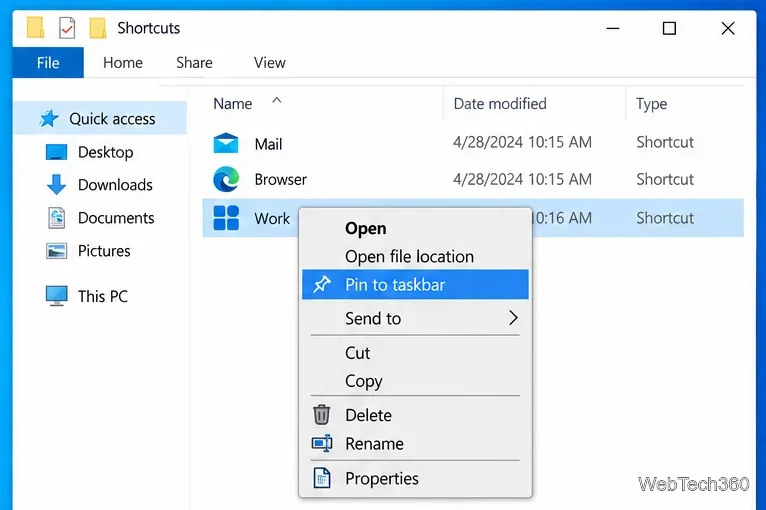Select Delete in the context menu
The height and width of the screenshot is (510, 766).
click(x=415, y=415)
